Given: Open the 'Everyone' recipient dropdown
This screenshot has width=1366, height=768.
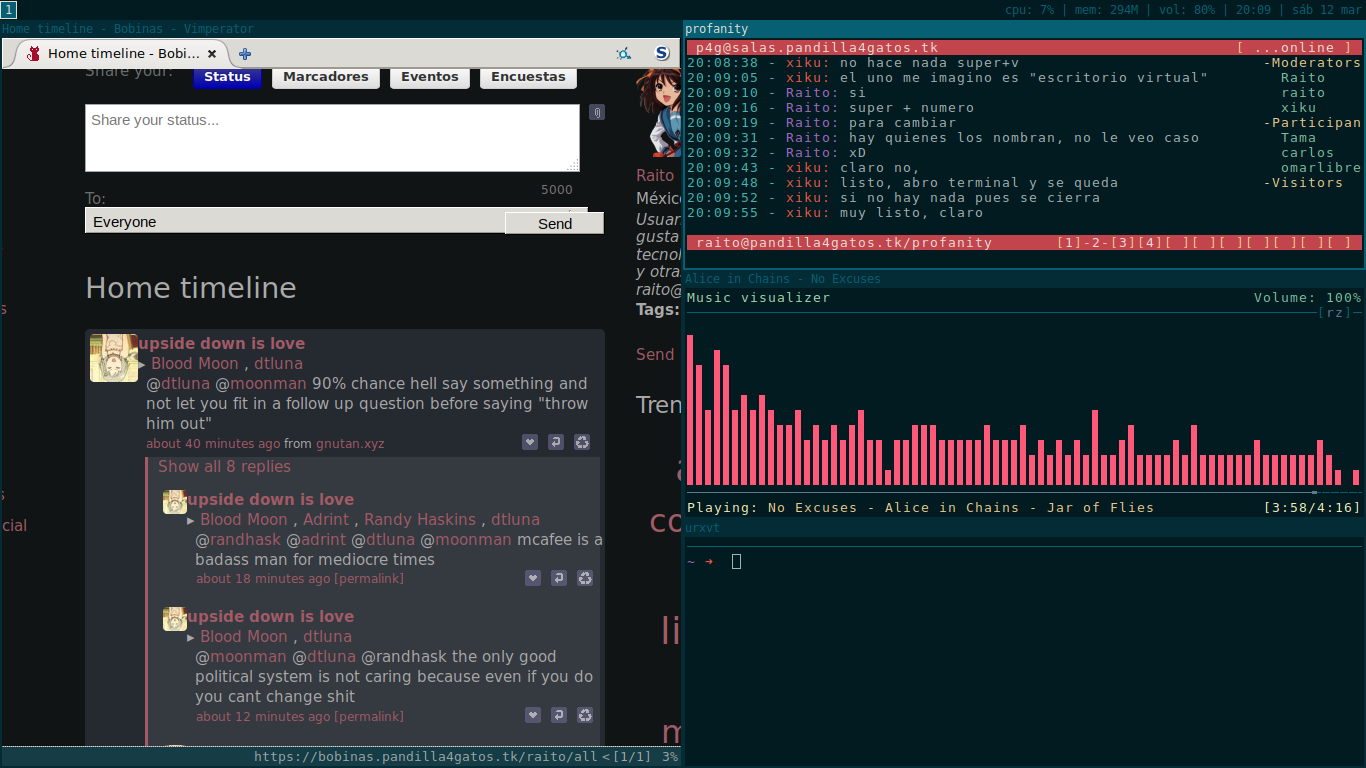Looking at the screenshot, I should (x=295, y=222).
